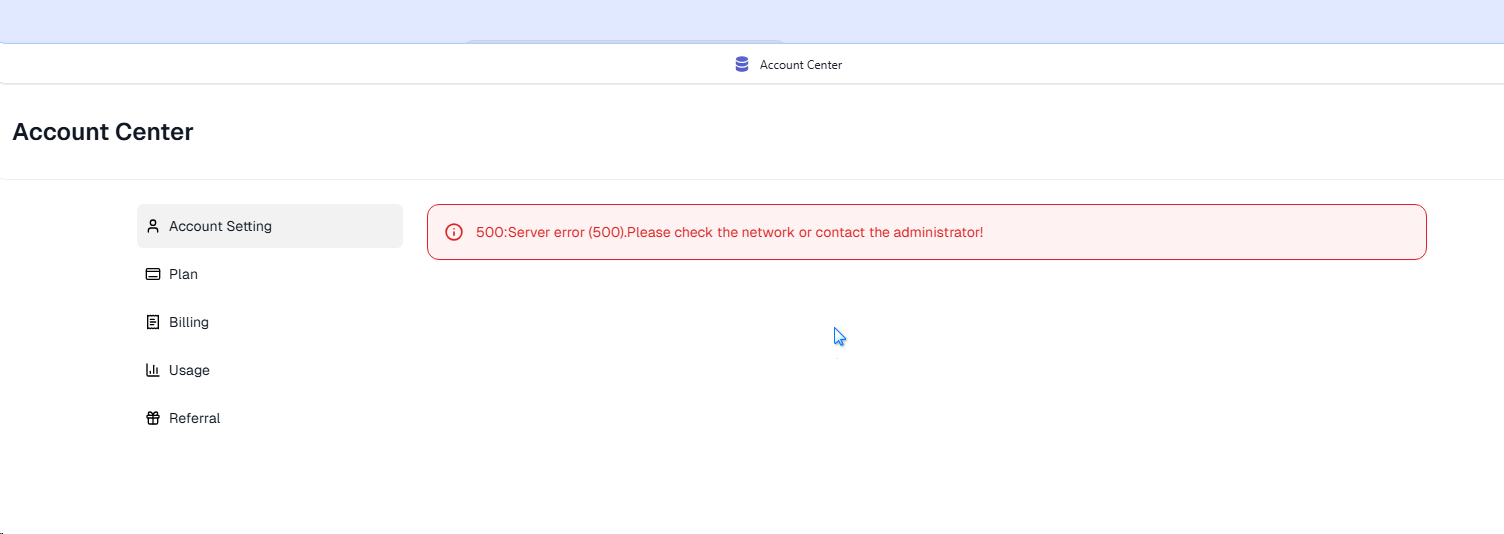Click the 500 server error message text

pyautogui.click(x=729, y=232)
